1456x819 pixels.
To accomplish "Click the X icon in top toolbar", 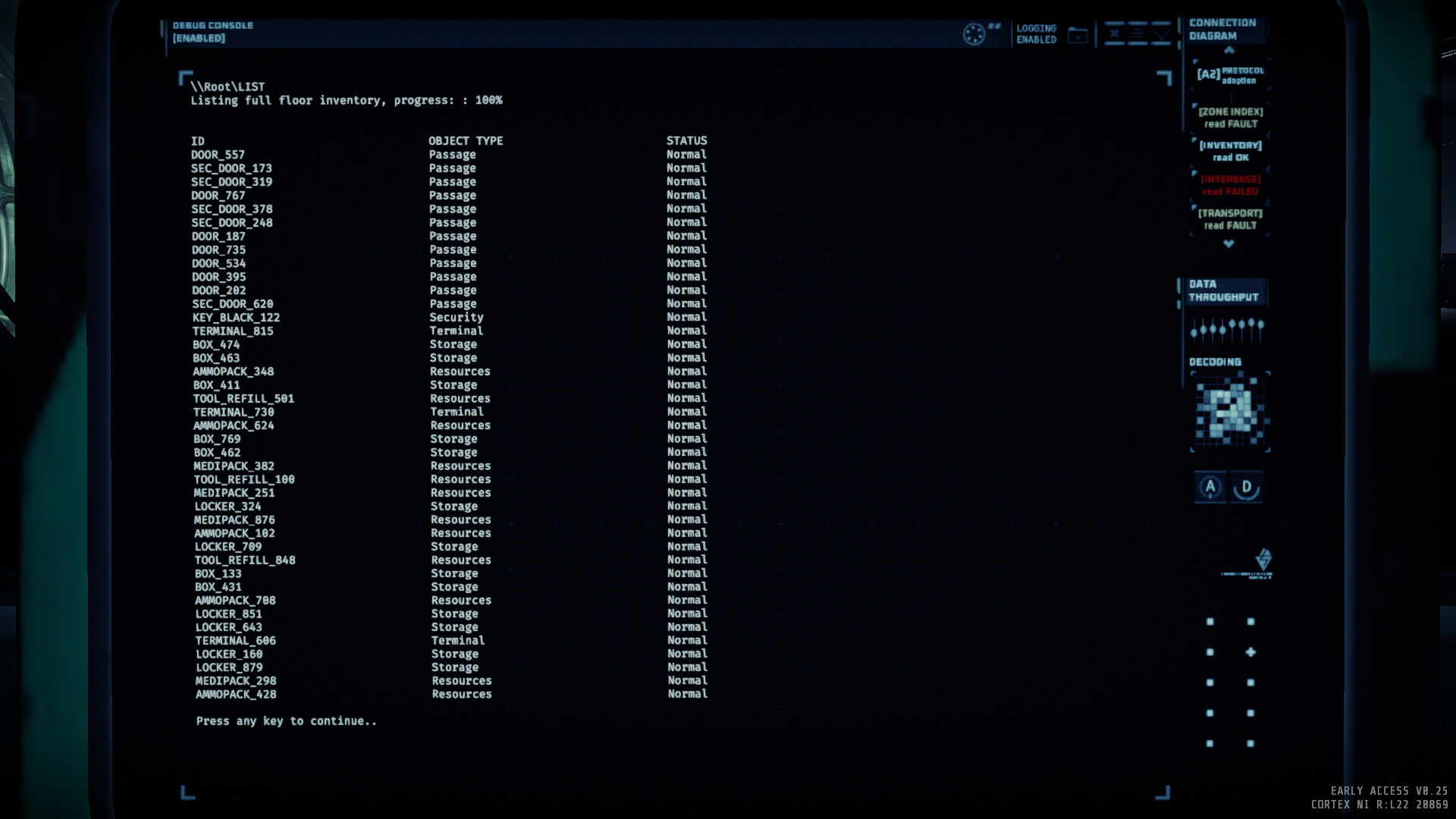I will point(1115,33).
